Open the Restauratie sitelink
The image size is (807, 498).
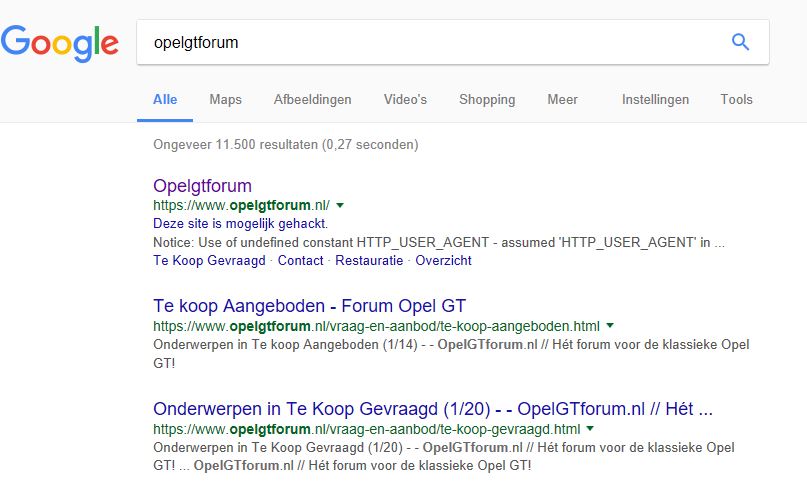click(369, 261)
